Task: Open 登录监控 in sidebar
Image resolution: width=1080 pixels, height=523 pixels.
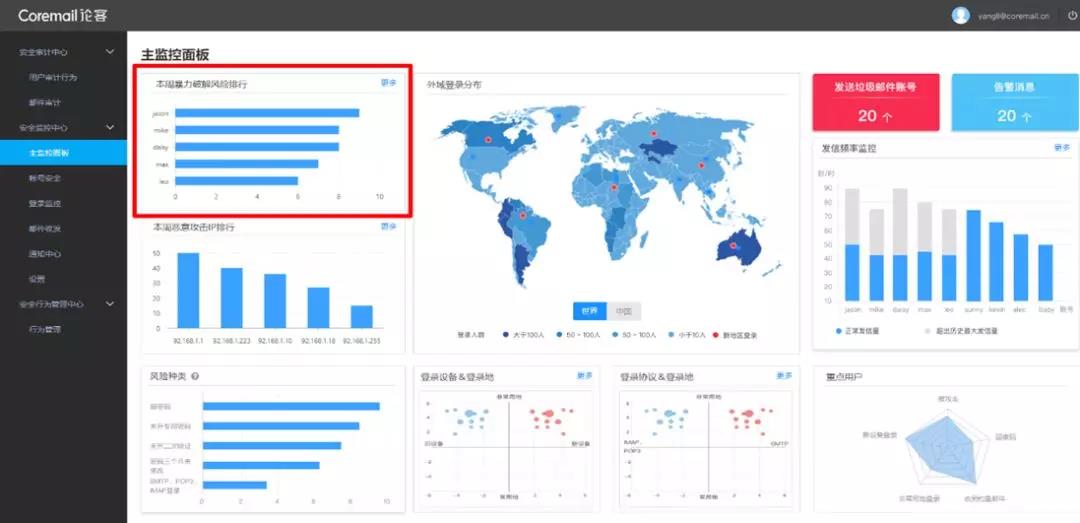Action: [x=45, y=203]
